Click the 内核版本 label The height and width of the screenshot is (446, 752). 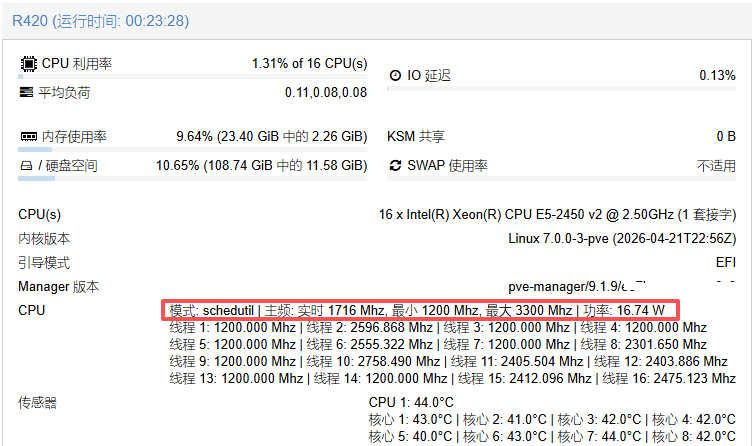click(x=44, y=238)
